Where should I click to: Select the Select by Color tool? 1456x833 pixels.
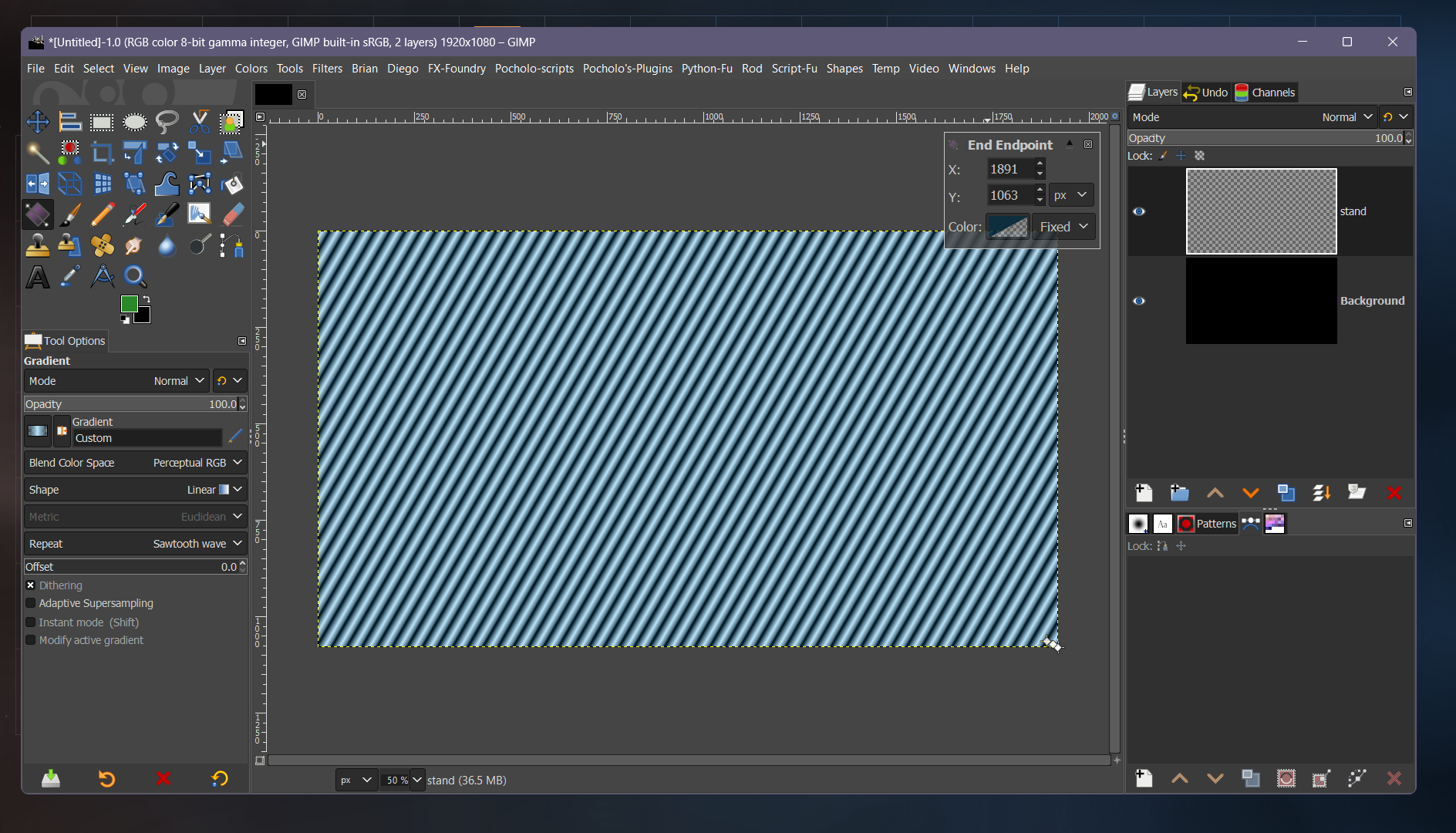coord(70,153)
